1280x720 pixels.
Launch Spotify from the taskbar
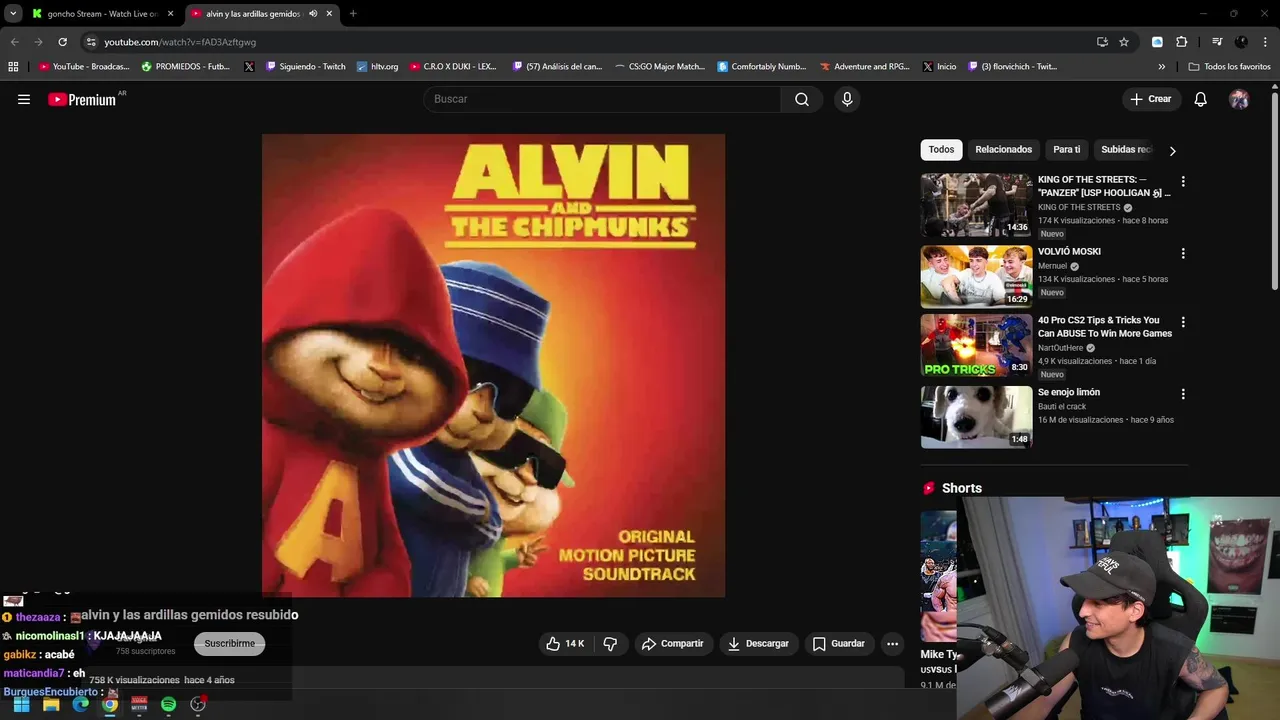(x=168, y=704)
